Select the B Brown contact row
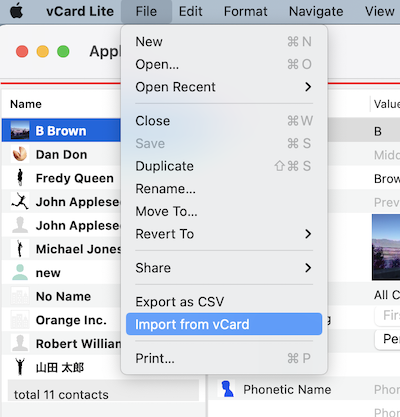The image size is (400, 417). click(x=61, y=130)
